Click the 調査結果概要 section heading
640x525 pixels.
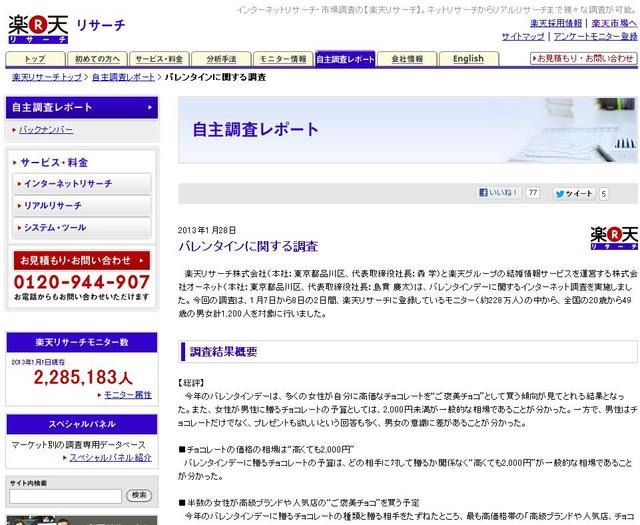pyautogui.click(x=408, y=351)
